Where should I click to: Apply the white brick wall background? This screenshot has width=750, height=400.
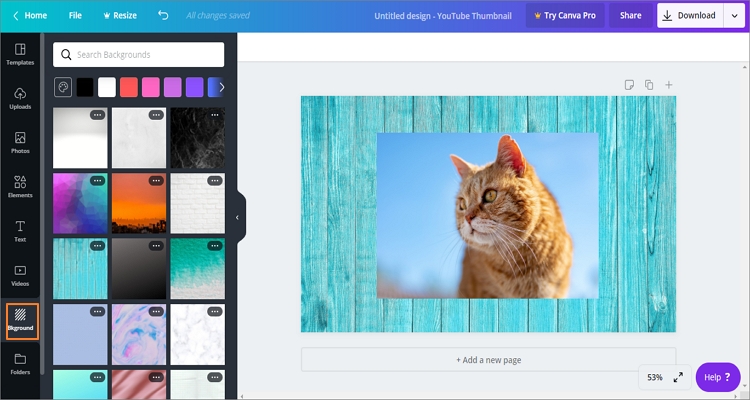tap(198, 203)
